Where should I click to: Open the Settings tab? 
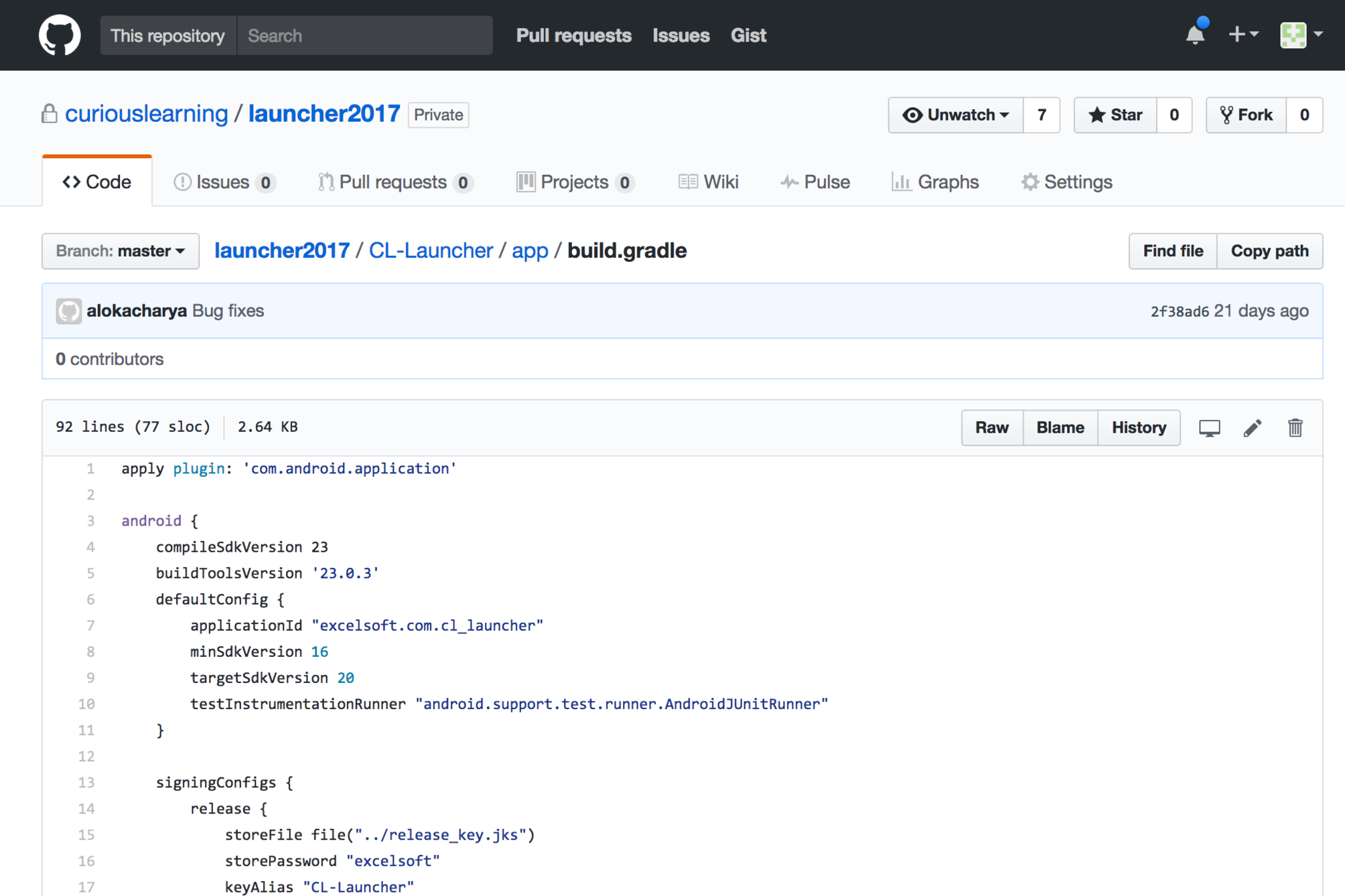pos(1066,182)
